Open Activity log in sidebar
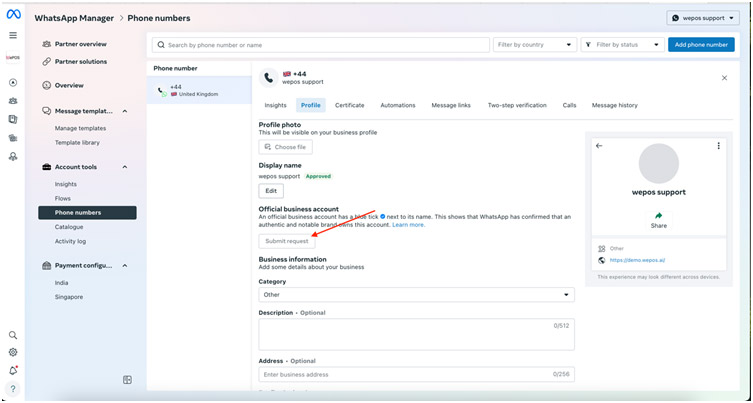 70,241
